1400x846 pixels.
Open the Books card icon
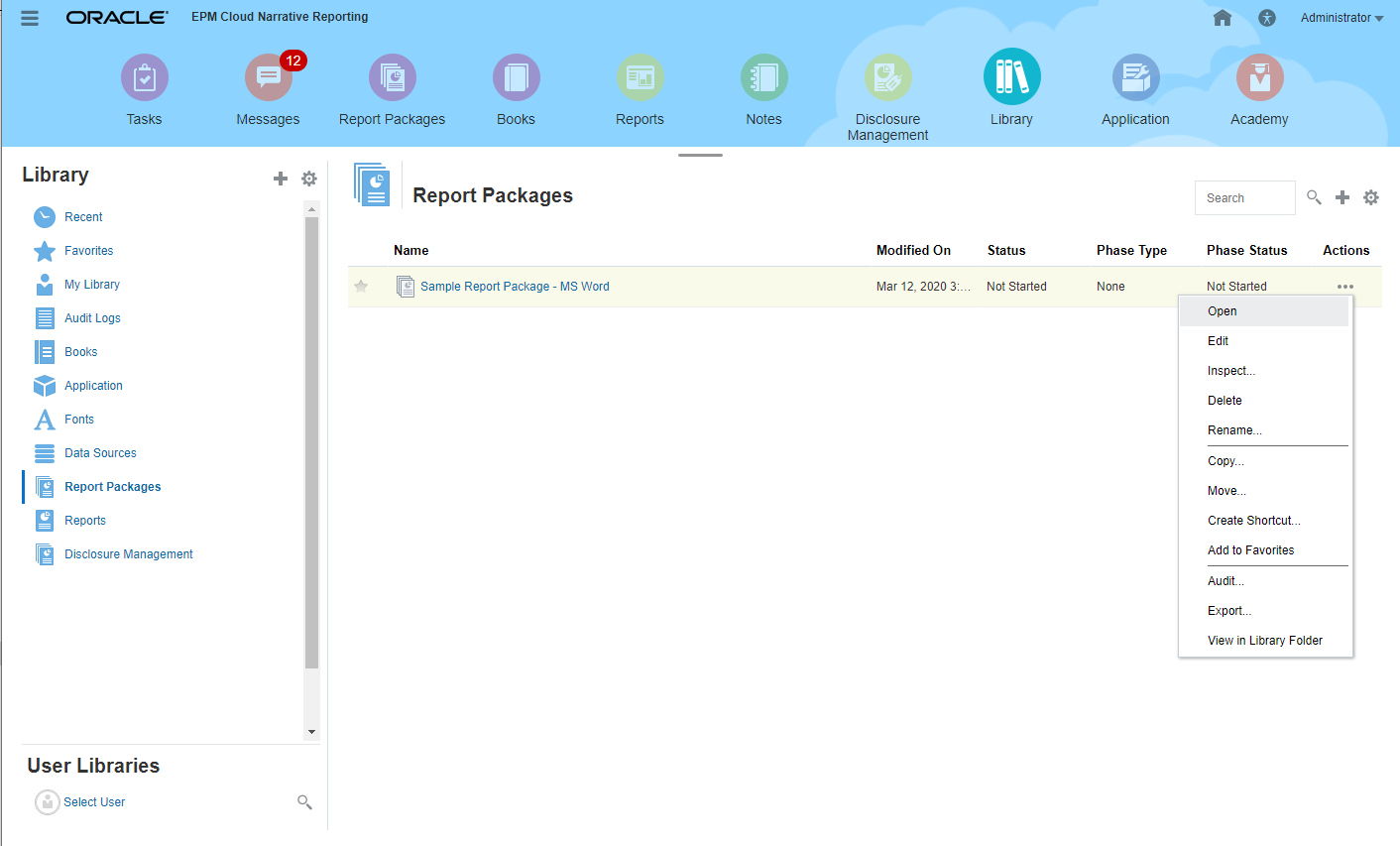517,77
